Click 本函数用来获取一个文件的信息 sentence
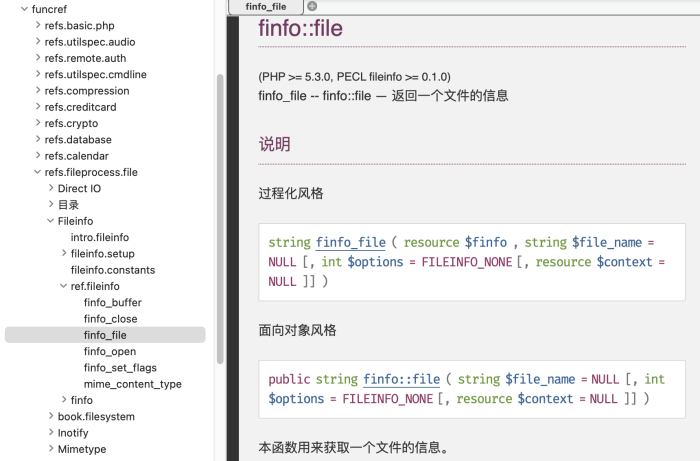 pos(354,447)
